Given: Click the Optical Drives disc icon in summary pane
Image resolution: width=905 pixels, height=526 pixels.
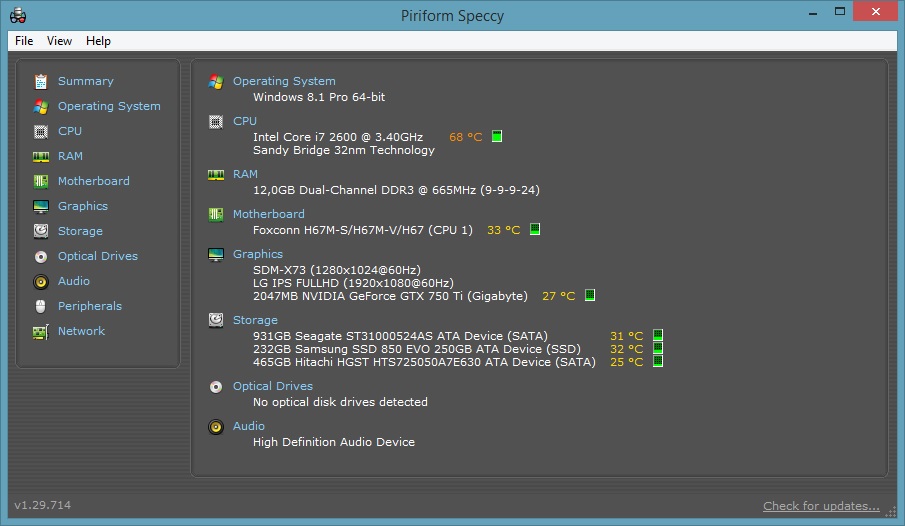Looking at the screenshot, I should [x=216, y=387].
